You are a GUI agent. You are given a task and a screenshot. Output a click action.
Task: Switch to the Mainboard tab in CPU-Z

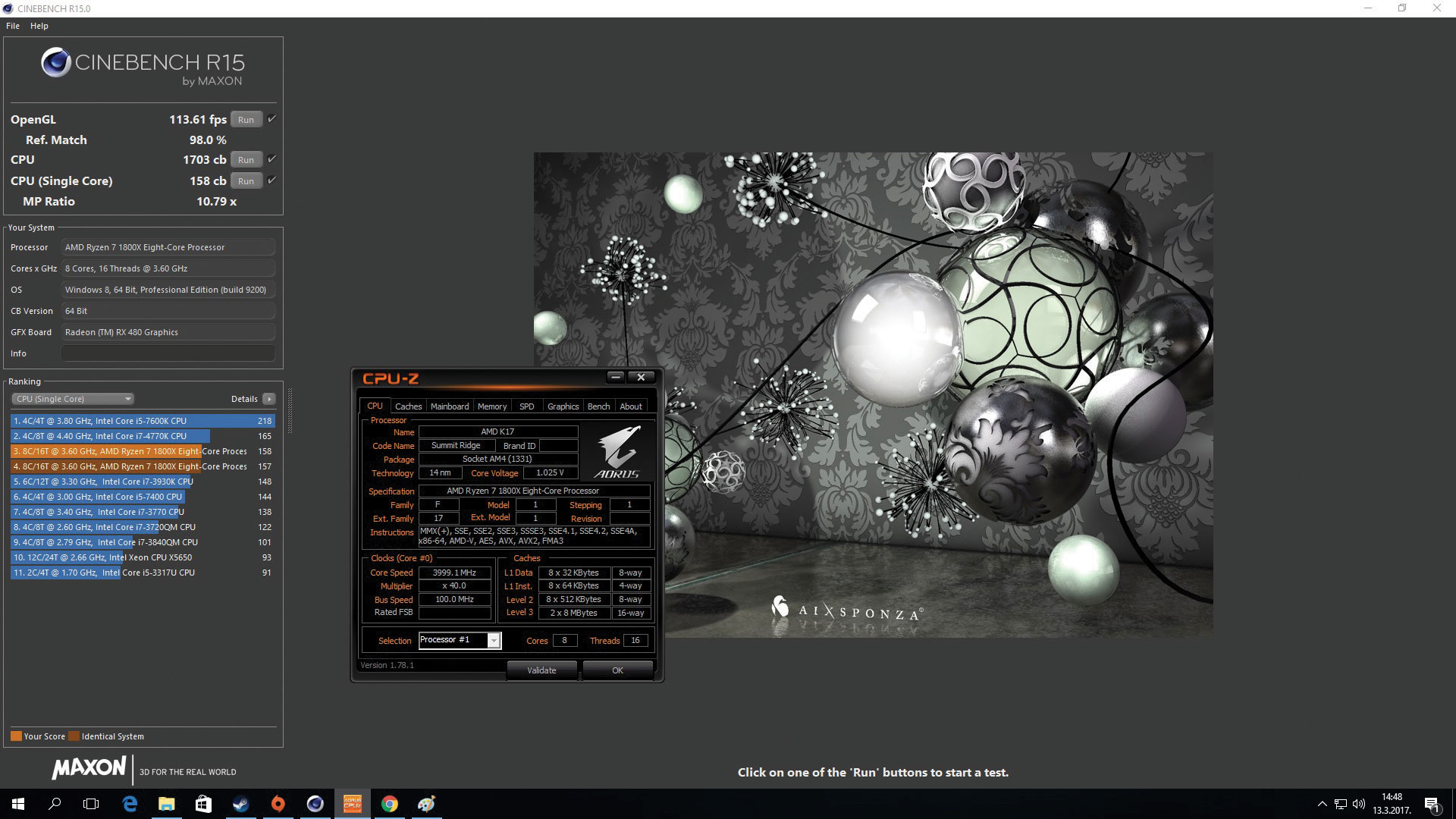click(x=450, y=406)
